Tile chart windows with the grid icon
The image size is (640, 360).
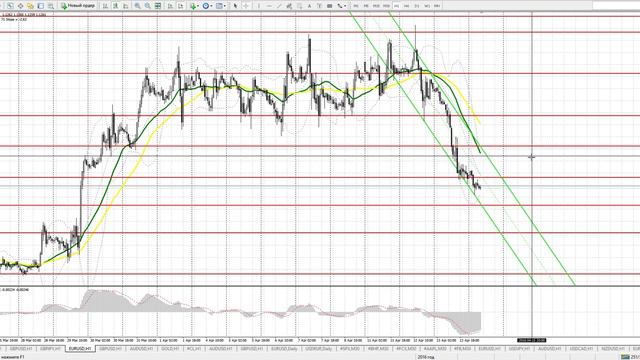(158, 6)
